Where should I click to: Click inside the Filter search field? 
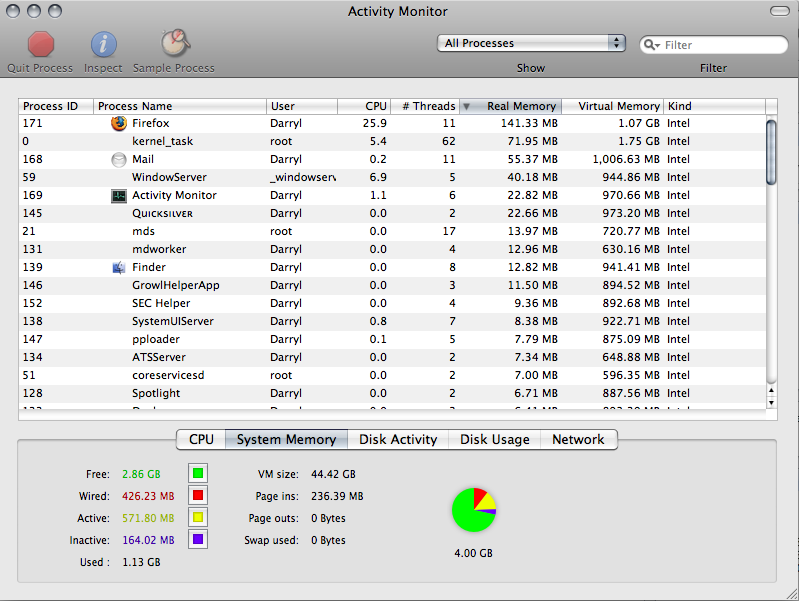(714, 45)
